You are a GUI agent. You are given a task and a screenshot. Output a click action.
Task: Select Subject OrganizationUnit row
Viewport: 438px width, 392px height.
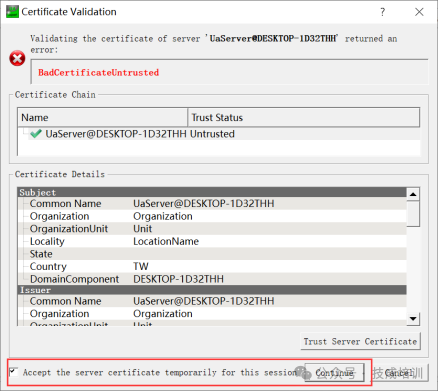tap(212, 229)
